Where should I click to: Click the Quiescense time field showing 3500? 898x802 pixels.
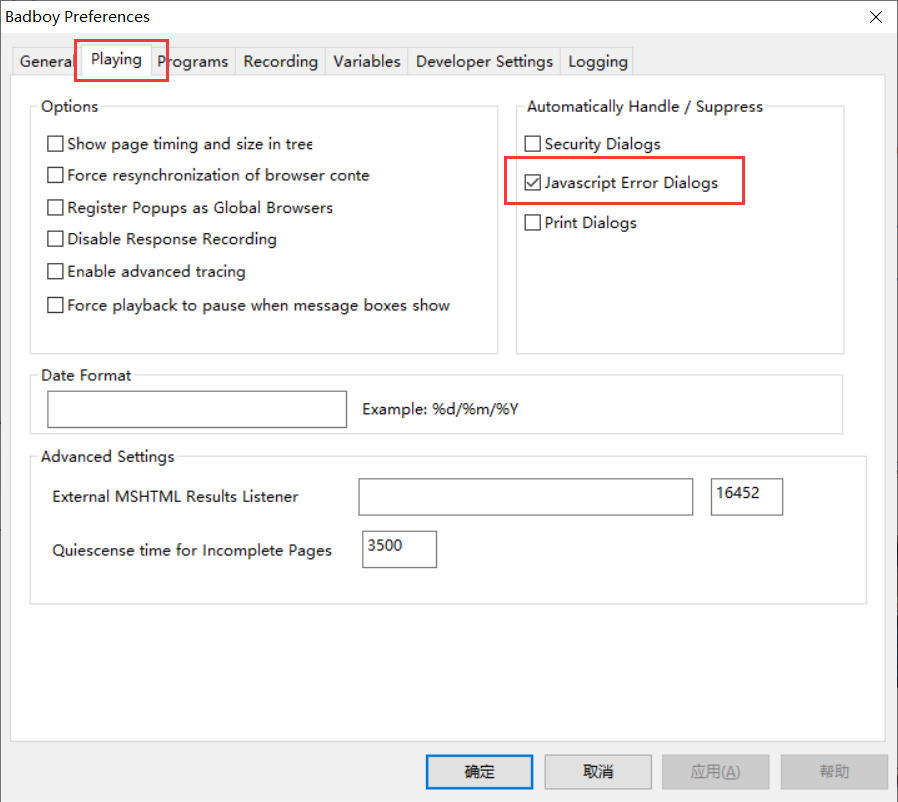click(x=399, y=549)
